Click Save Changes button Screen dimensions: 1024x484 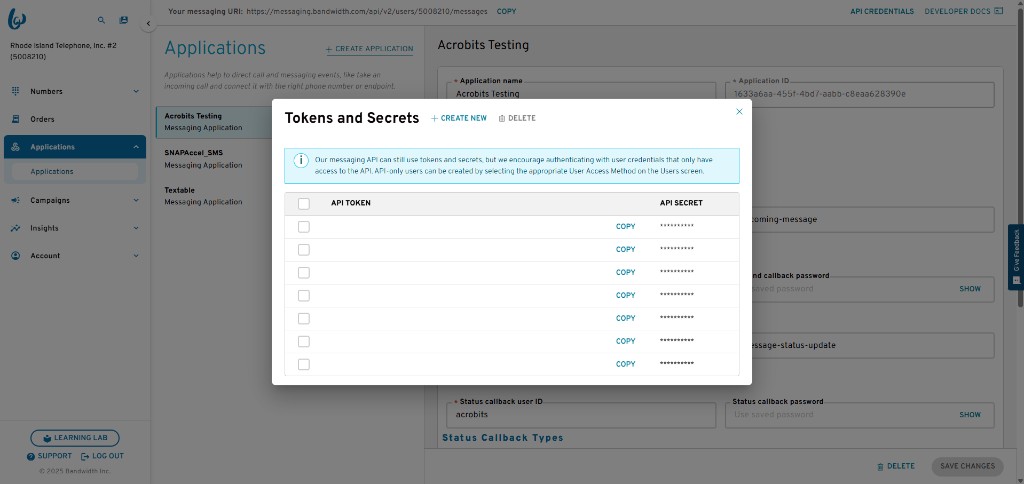tap(967, 466)
